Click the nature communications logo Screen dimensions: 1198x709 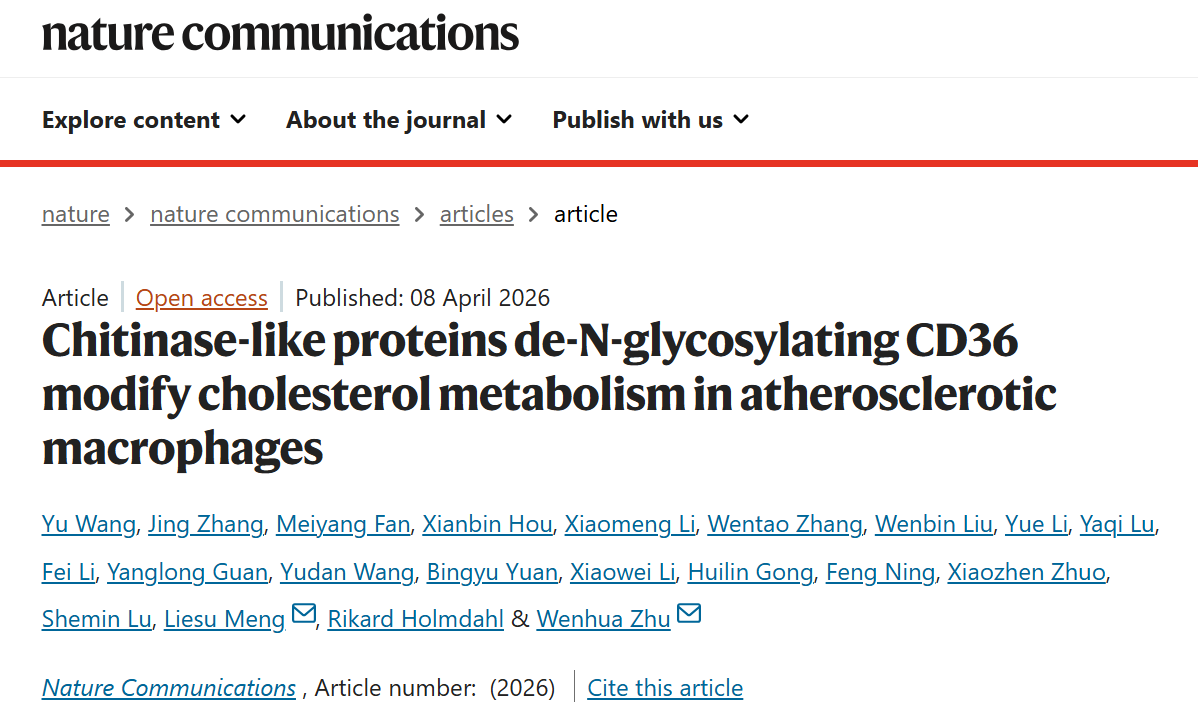point(280,35)
